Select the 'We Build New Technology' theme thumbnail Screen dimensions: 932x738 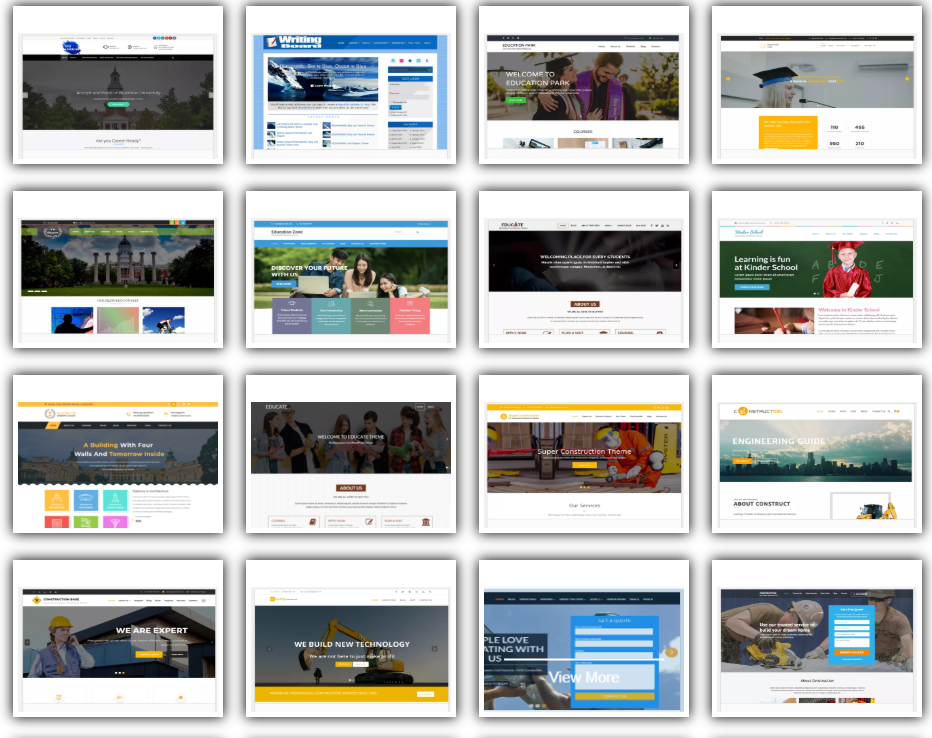351,638
